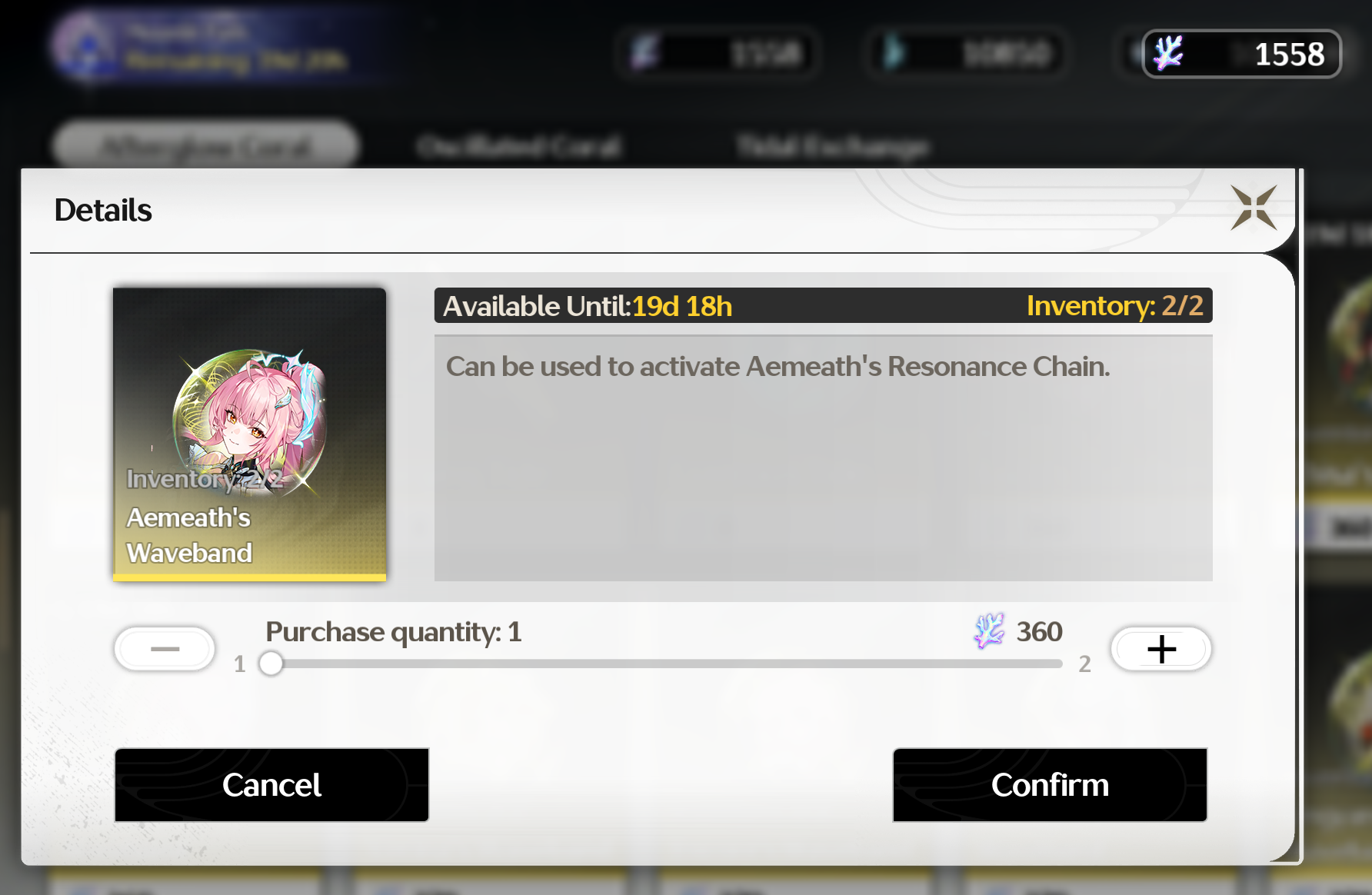Screen dimensions: 1372x895
Task: Click the Purchase quantity: 1 label
Action: [x=394, y=632]
